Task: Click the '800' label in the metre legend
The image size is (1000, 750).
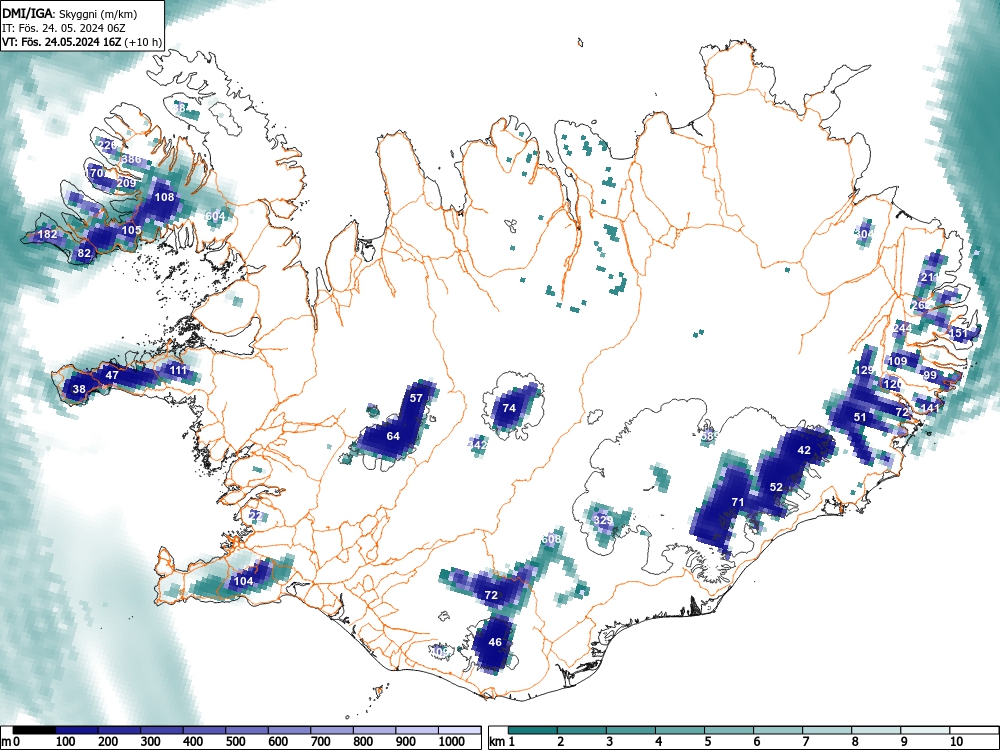Action: pos(363,742)
